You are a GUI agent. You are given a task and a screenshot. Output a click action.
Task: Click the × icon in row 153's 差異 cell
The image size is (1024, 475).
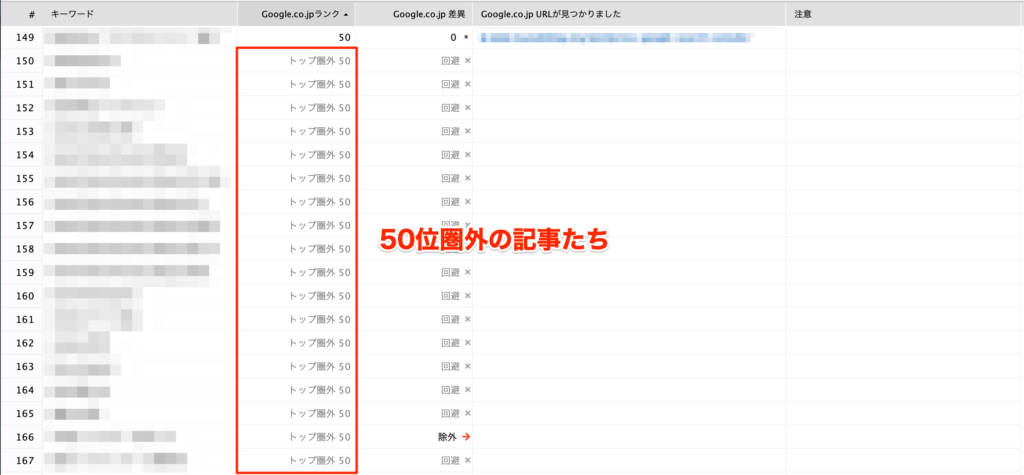pos(467,131)
